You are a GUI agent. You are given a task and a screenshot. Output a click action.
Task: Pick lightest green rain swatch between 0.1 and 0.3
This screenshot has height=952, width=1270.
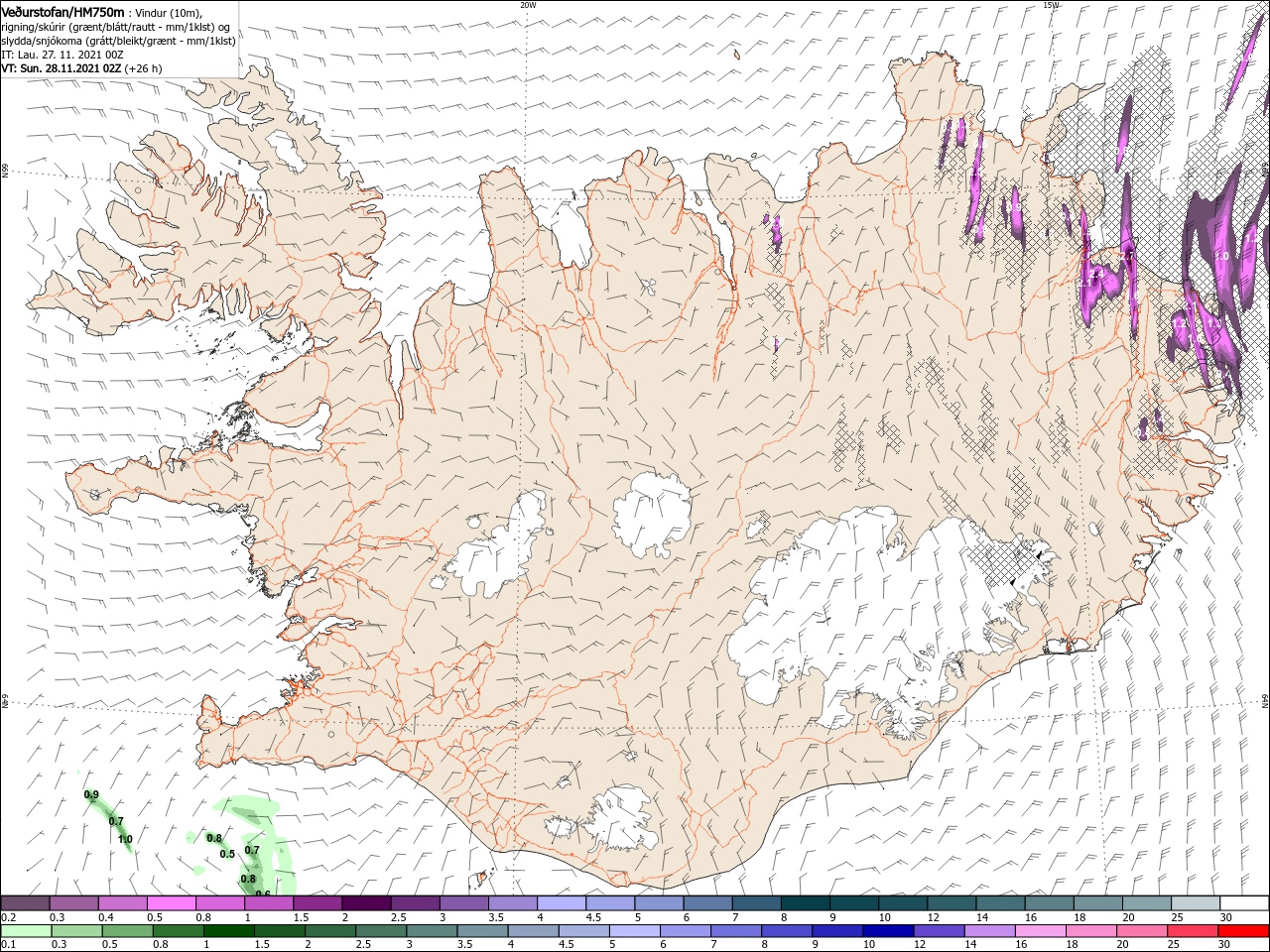(x=27, y=931)
